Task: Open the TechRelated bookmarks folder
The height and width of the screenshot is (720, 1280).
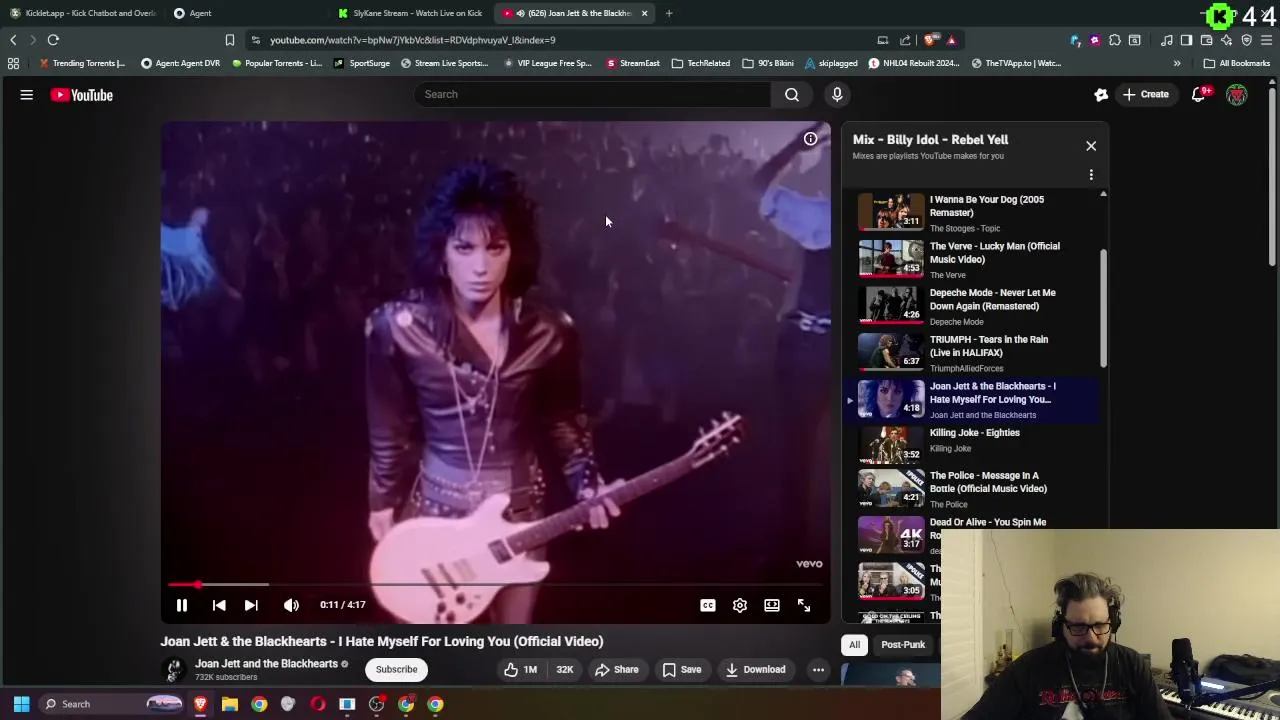Action: point(701,63)
